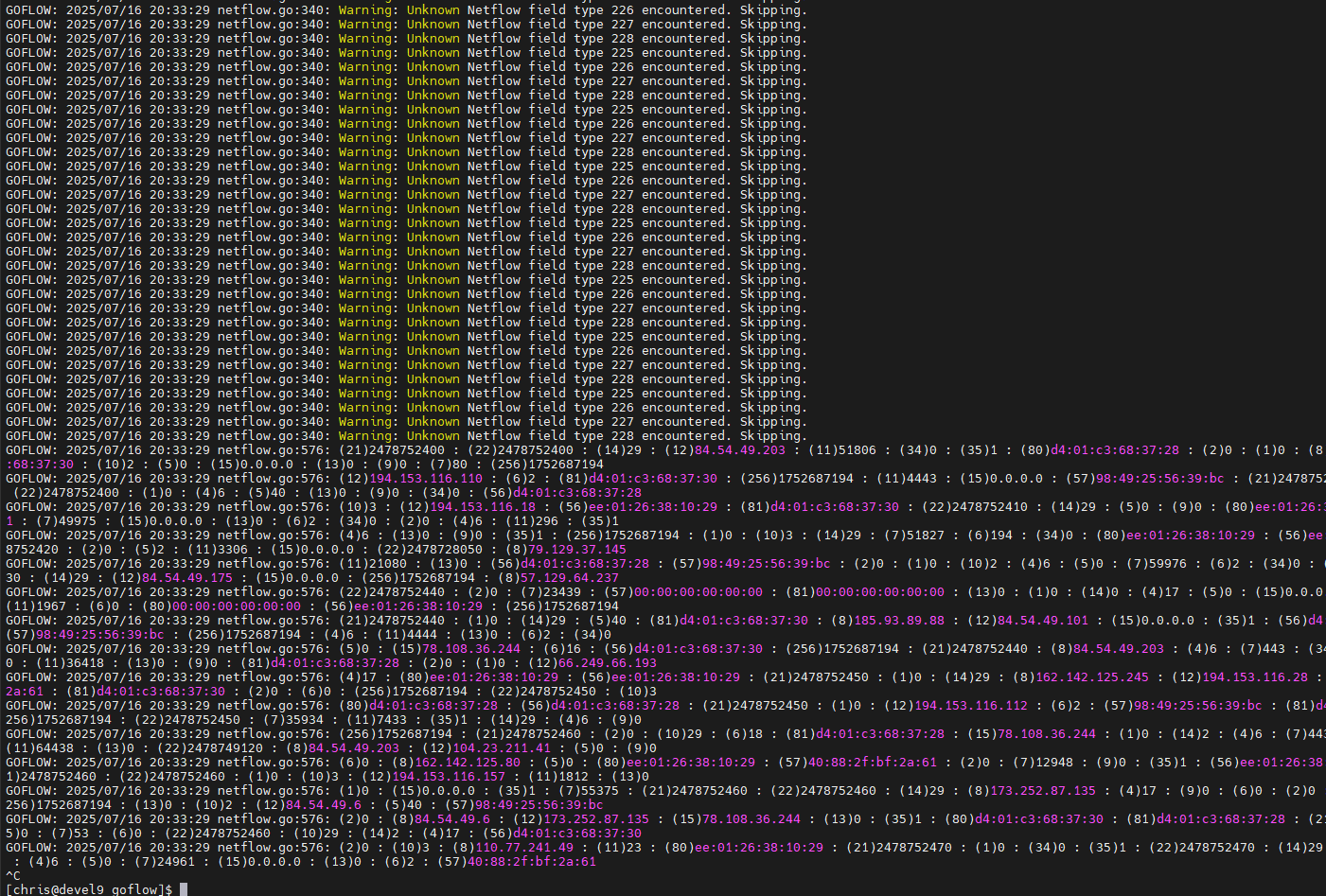Select IP address 57.129.64.237
1326x896 pixels.
[570, 578]
